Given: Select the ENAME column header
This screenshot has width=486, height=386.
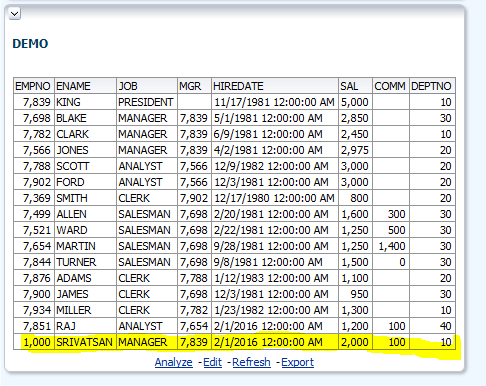Looking at the screenshot, I should point(85,86).
